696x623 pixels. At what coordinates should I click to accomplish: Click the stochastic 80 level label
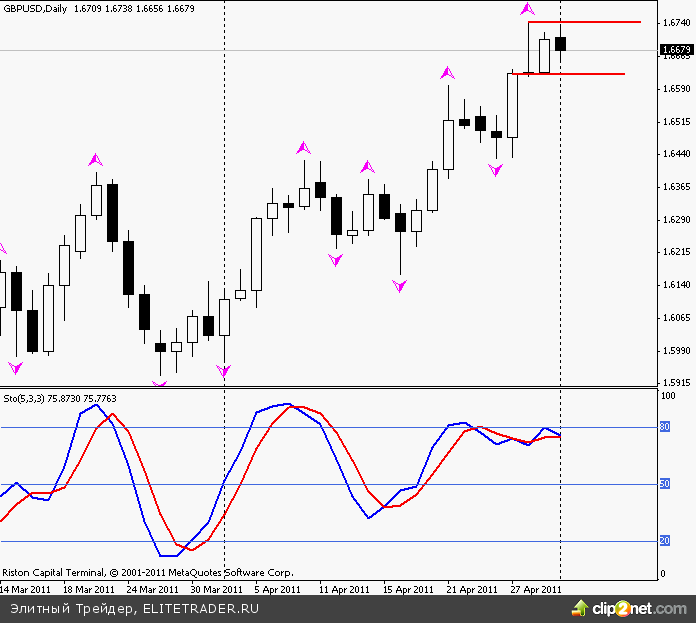(664, 427)
